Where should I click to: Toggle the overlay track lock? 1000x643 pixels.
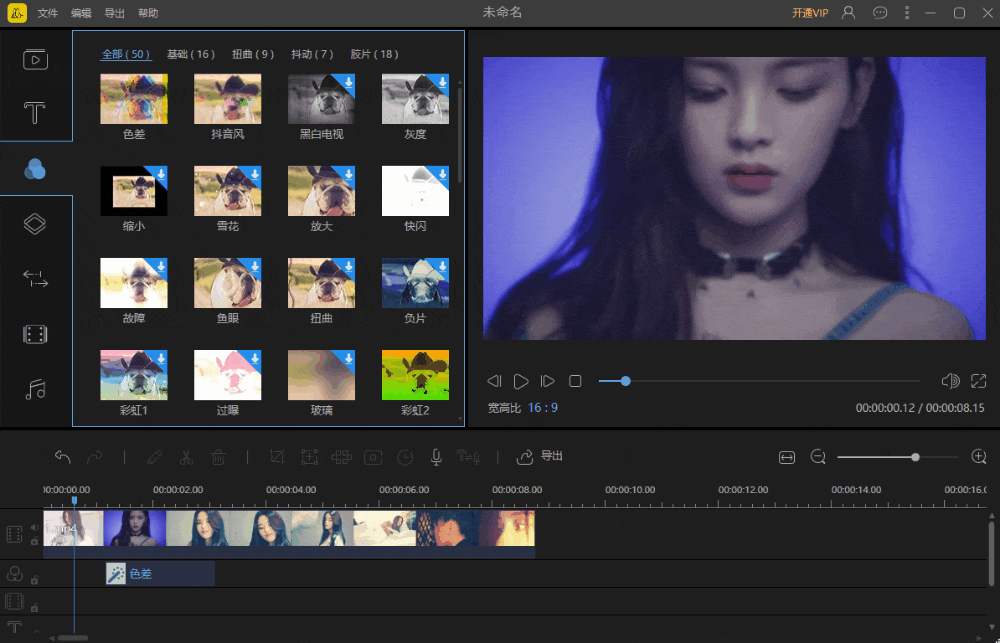tap(34, 607)
